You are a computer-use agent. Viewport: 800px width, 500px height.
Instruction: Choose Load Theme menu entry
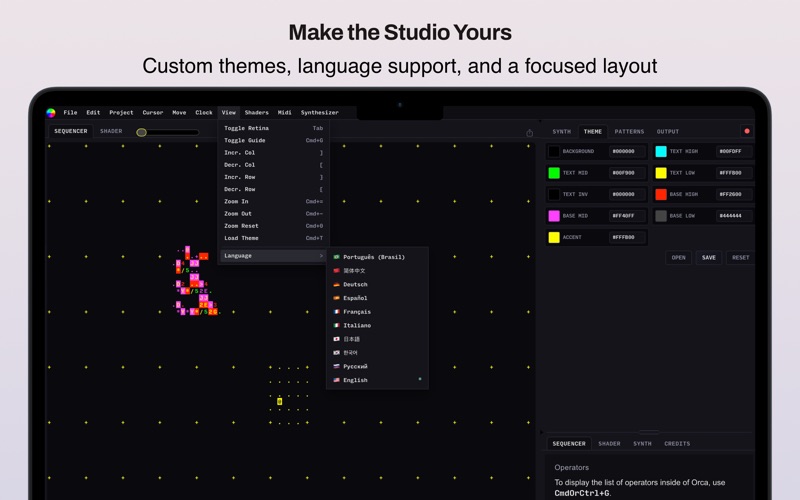[x=273, y=238]
